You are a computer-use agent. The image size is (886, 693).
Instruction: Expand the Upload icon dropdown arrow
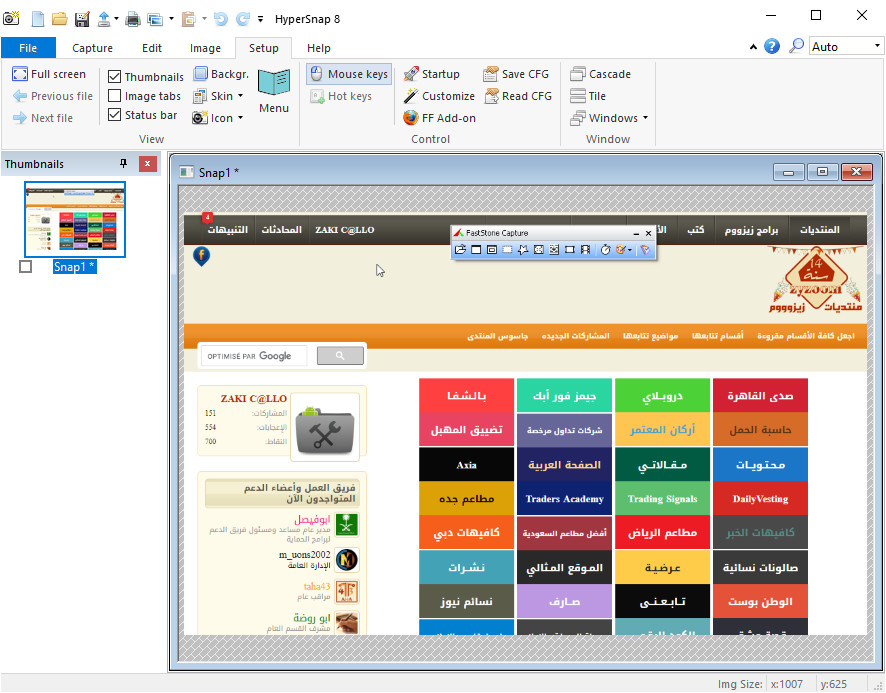116,19
